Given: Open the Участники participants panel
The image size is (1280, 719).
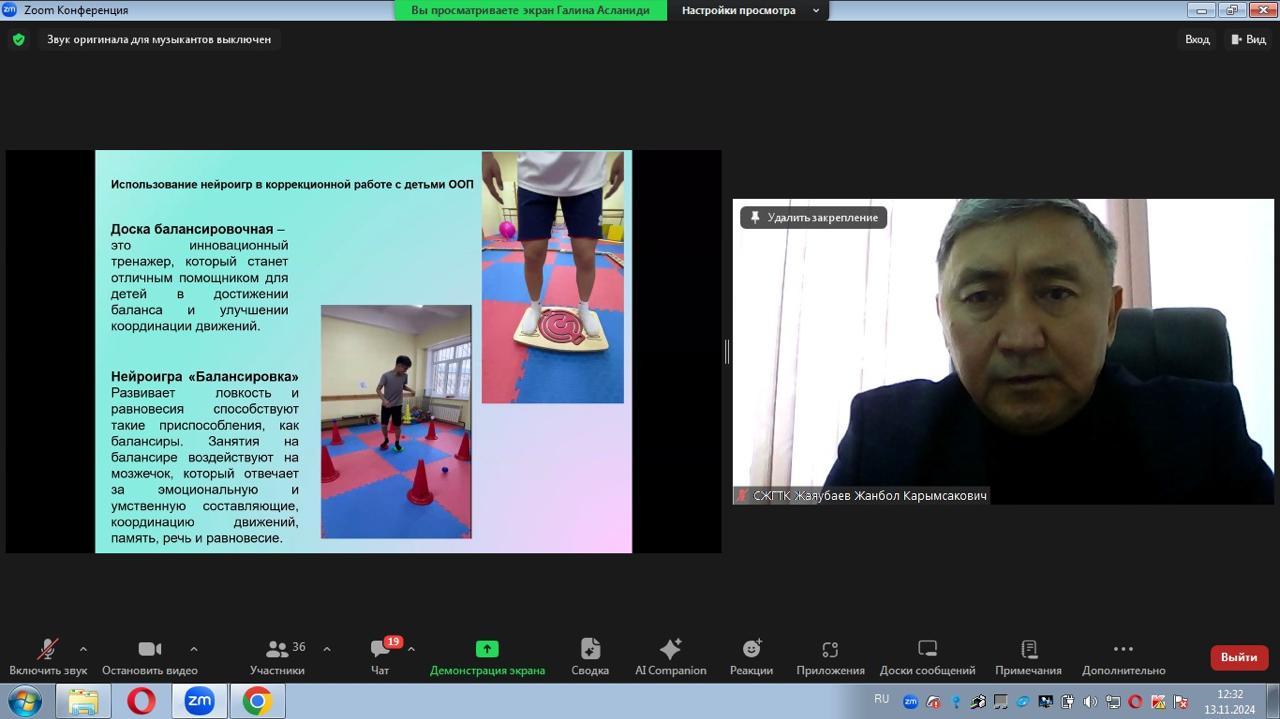Looking at the screenshot, I should [277, 657].
